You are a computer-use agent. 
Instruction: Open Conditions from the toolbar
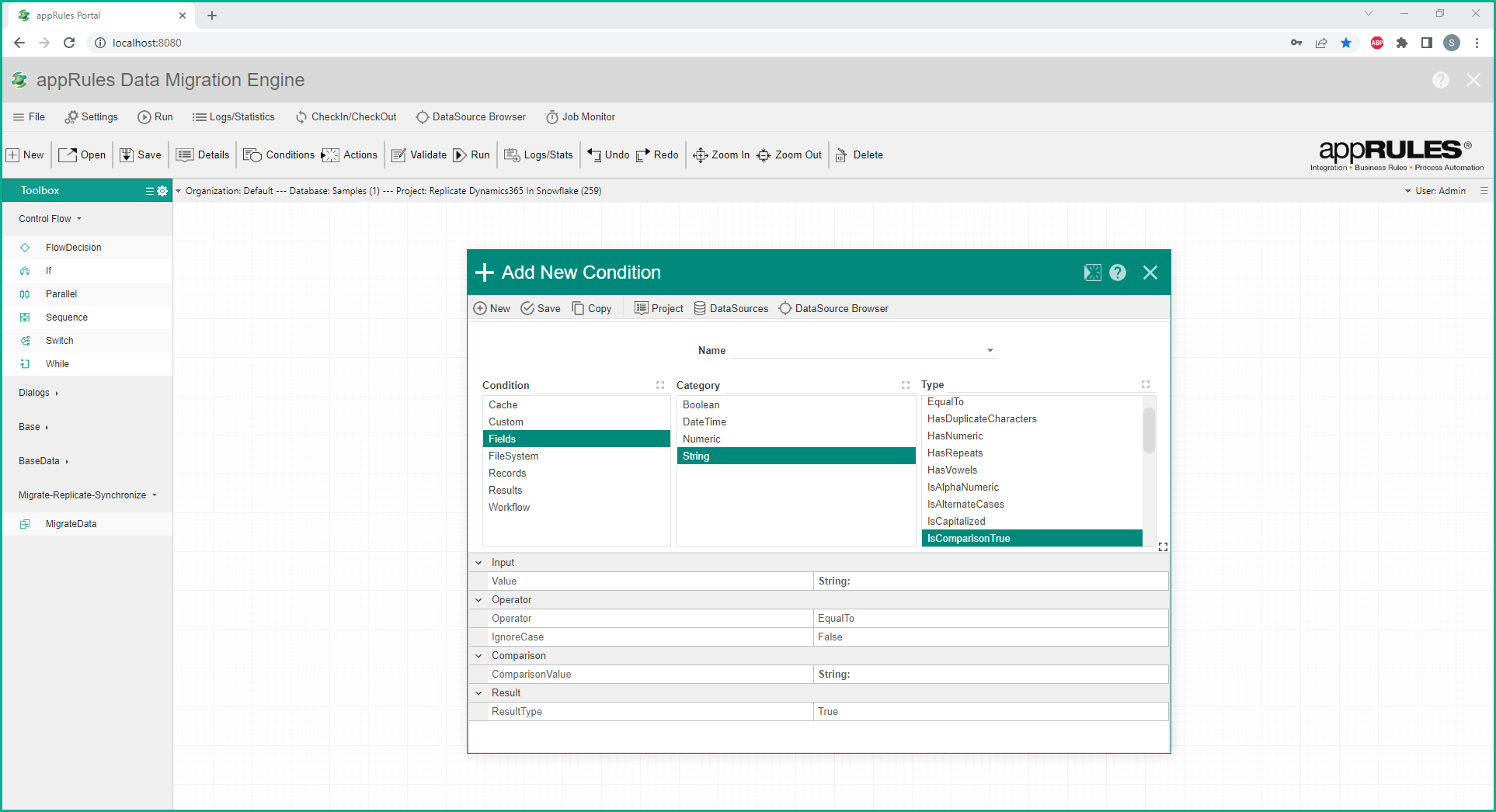(x=279, y=155)
